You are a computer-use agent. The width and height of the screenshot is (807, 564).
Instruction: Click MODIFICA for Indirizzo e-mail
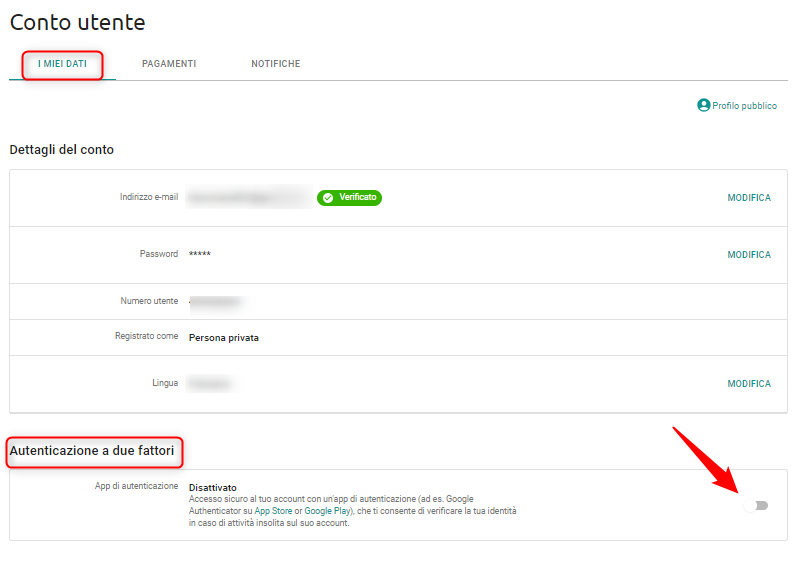749,198
